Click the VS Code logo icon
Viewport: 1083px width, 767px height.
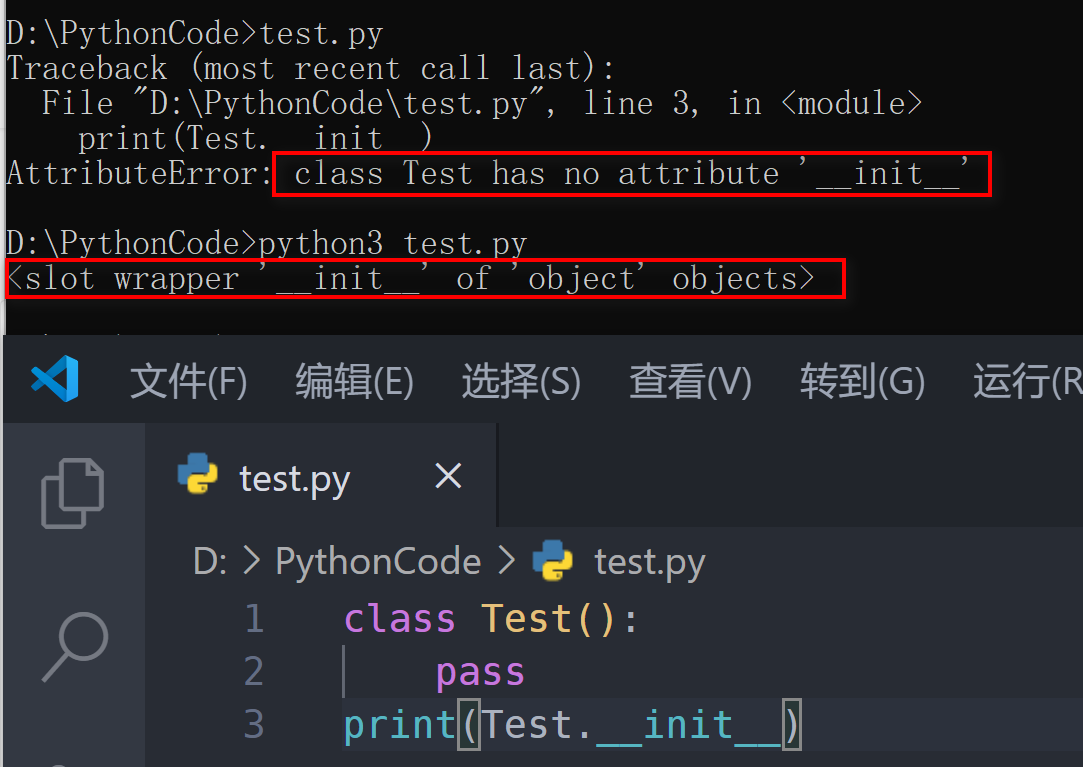(x=55, y=381)
